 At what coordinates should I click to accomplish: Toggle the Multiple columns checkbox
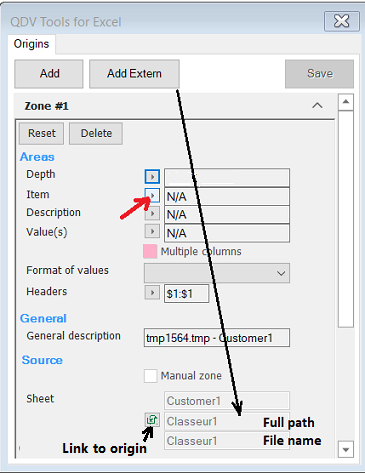point(150,251)
